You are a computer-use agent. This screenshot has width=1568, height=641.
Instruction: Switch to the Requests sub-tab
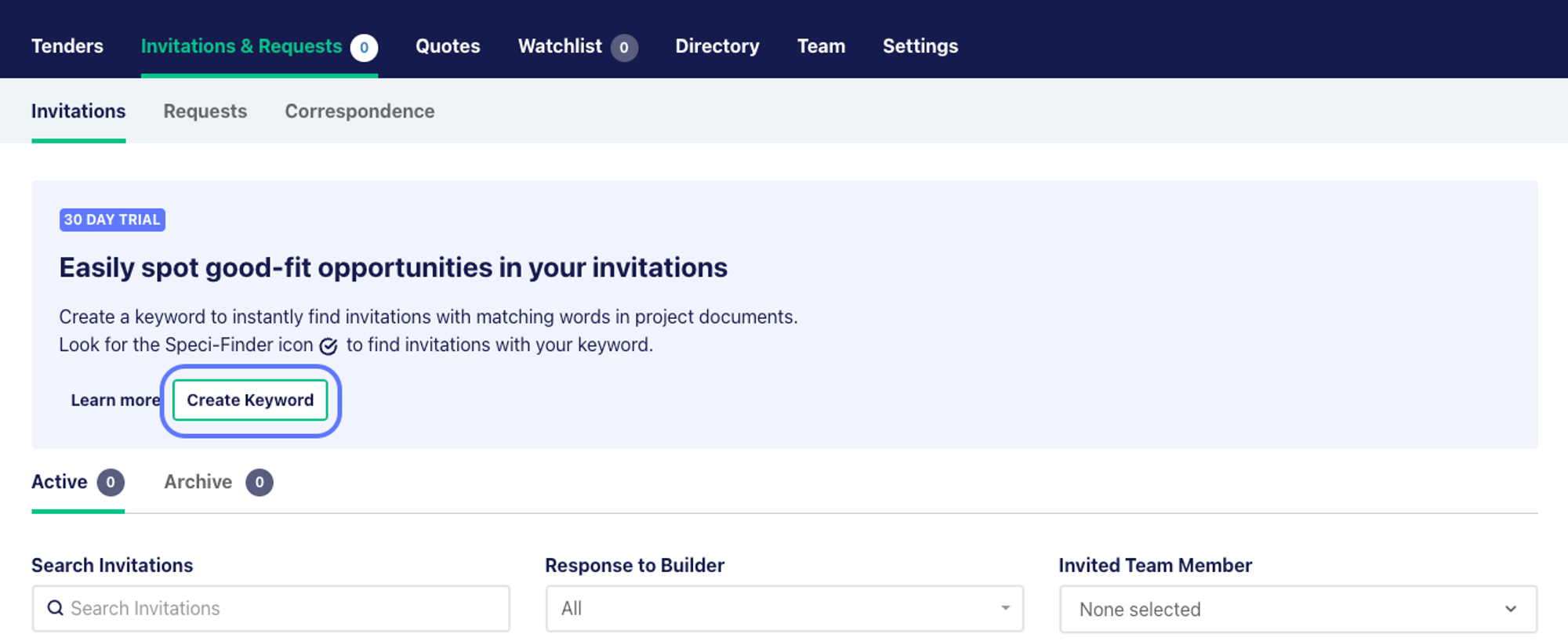point(205,111)
